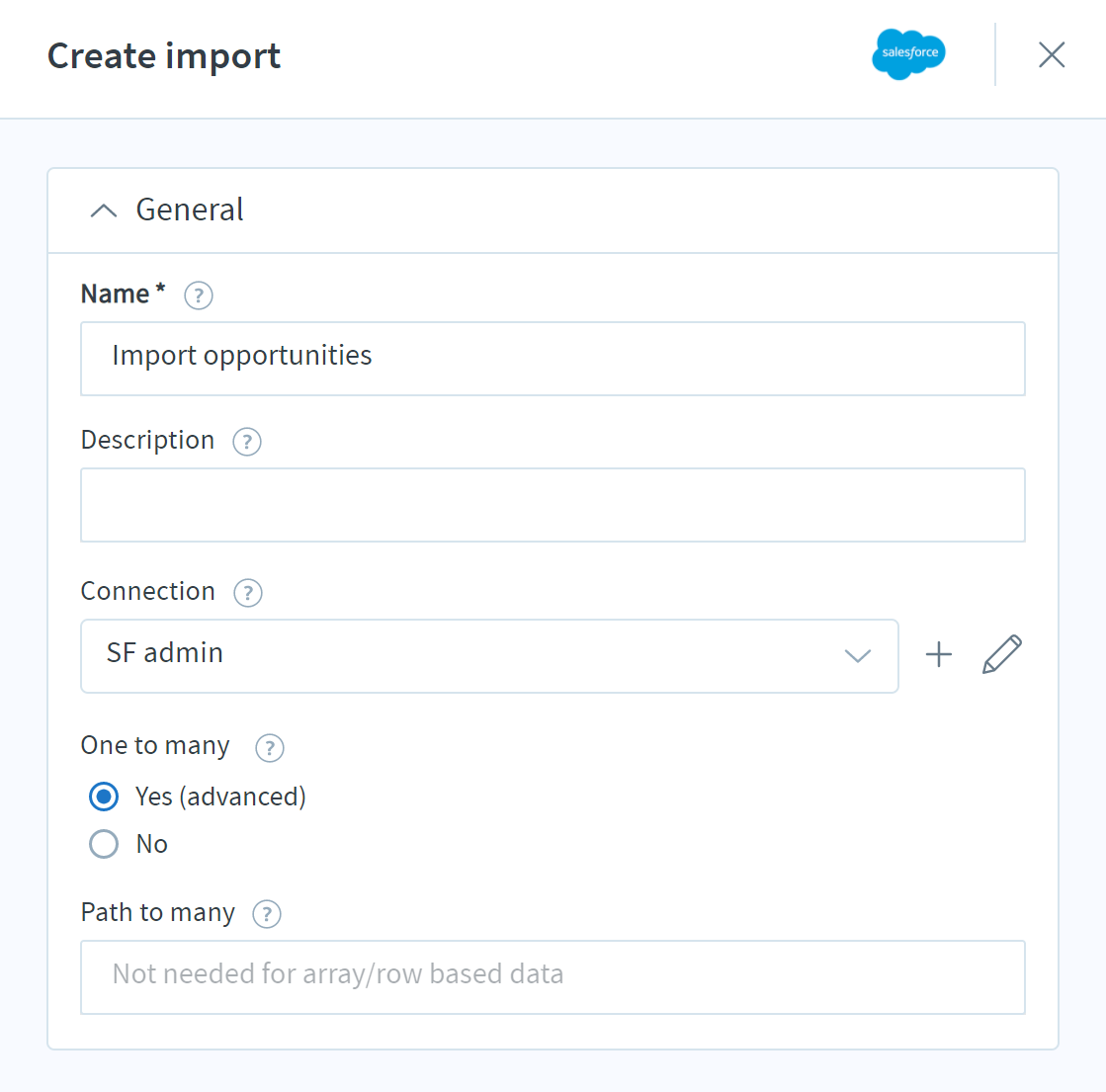Viewport: 1106px width, 1092px height.
Task: Open help for Path to many
Action: (267, 914)
